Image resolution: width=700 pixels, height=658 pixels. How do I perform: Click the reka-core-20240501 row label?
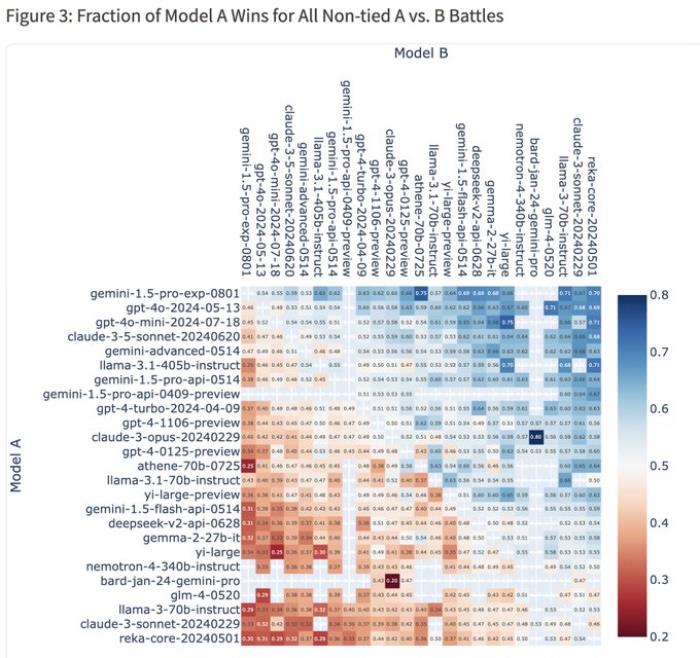point(179,638)
